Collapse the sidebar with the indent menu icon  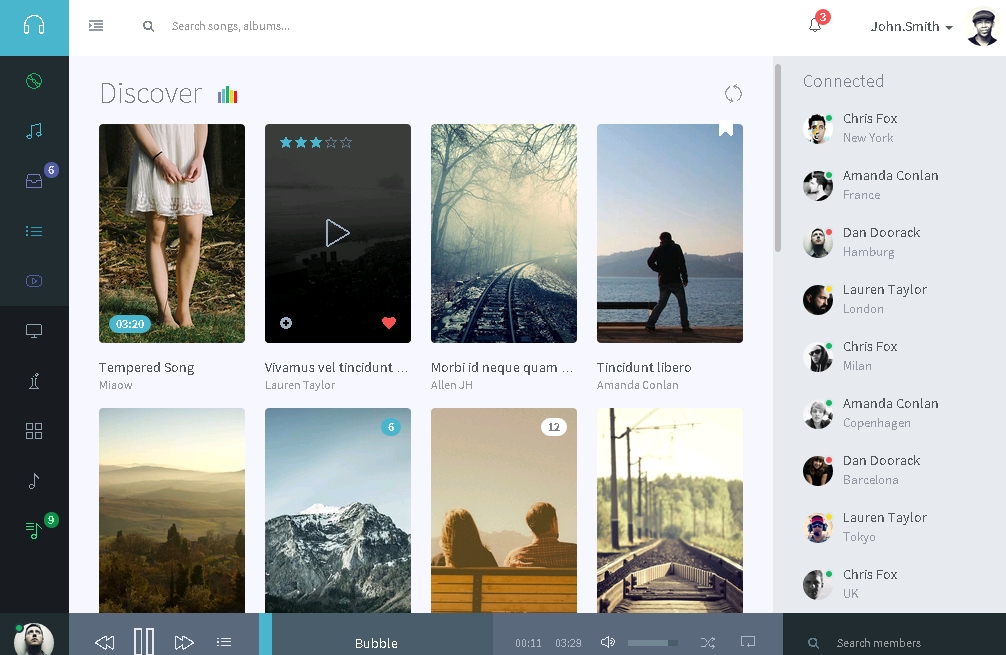96,26
